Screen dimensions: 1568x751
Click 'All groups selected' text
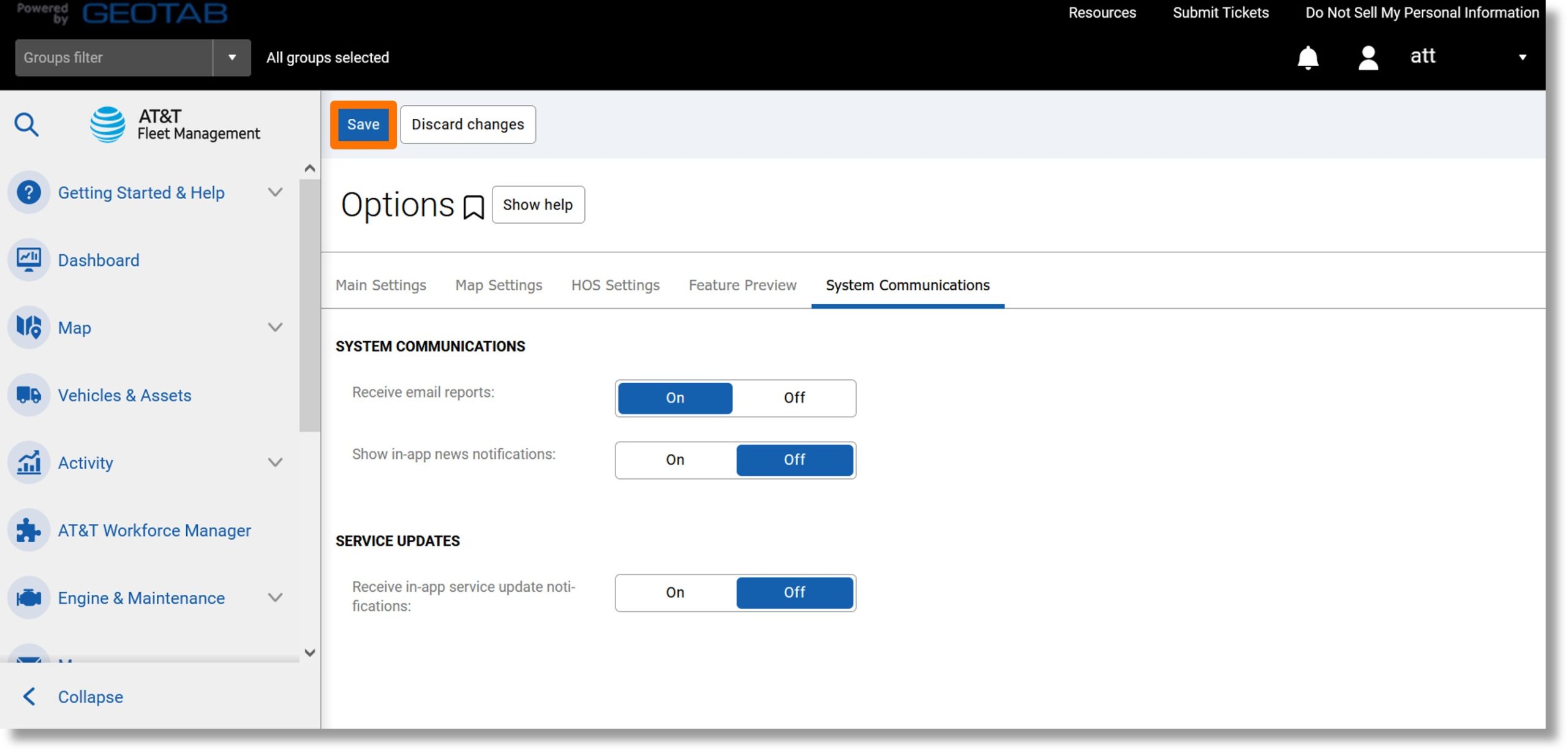(328, 58)
